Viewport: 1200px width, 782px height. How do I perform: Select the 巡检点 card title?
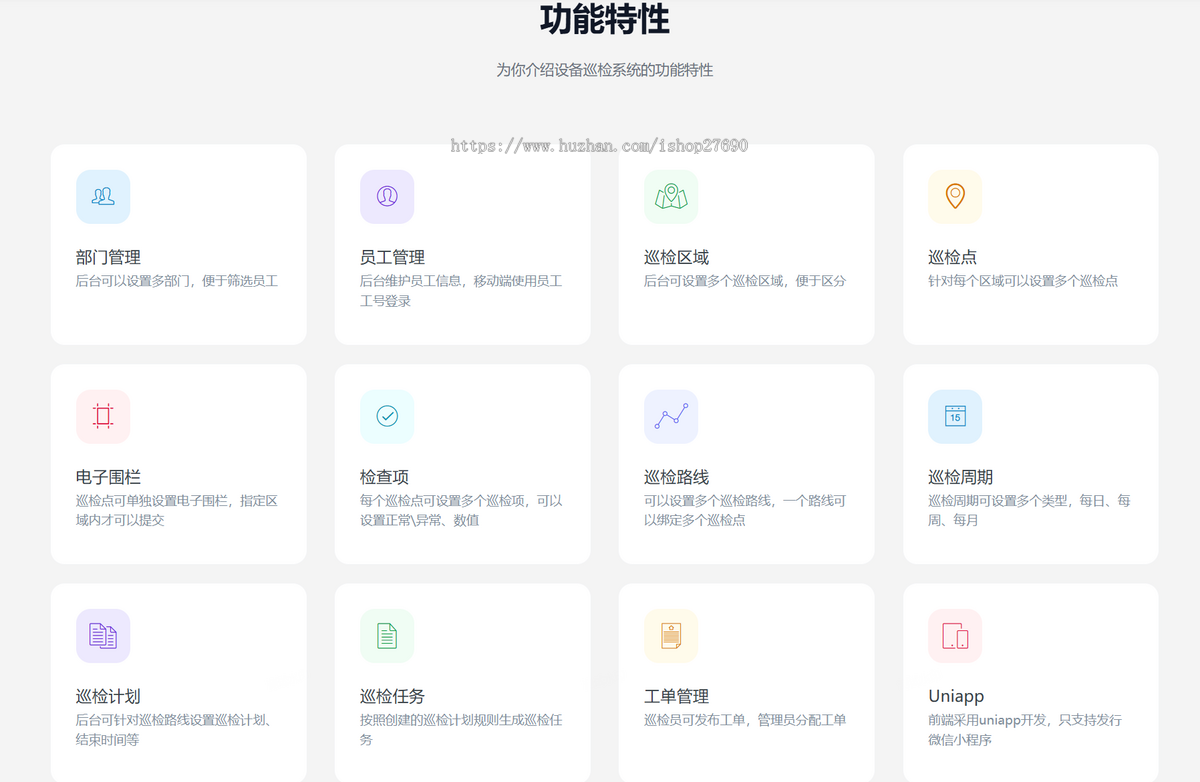click(x=952, y=257)
